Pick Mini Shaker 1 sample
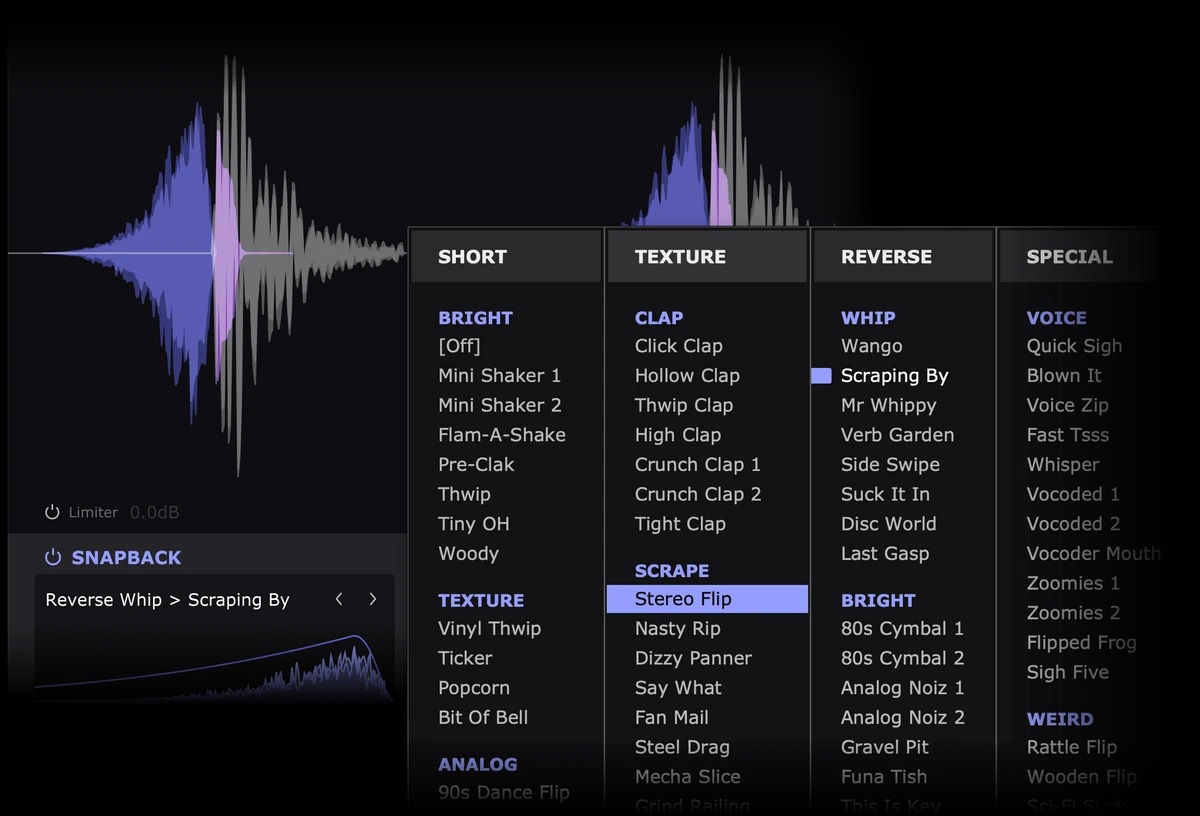1200x816 pixels. [x=499, y=376]
